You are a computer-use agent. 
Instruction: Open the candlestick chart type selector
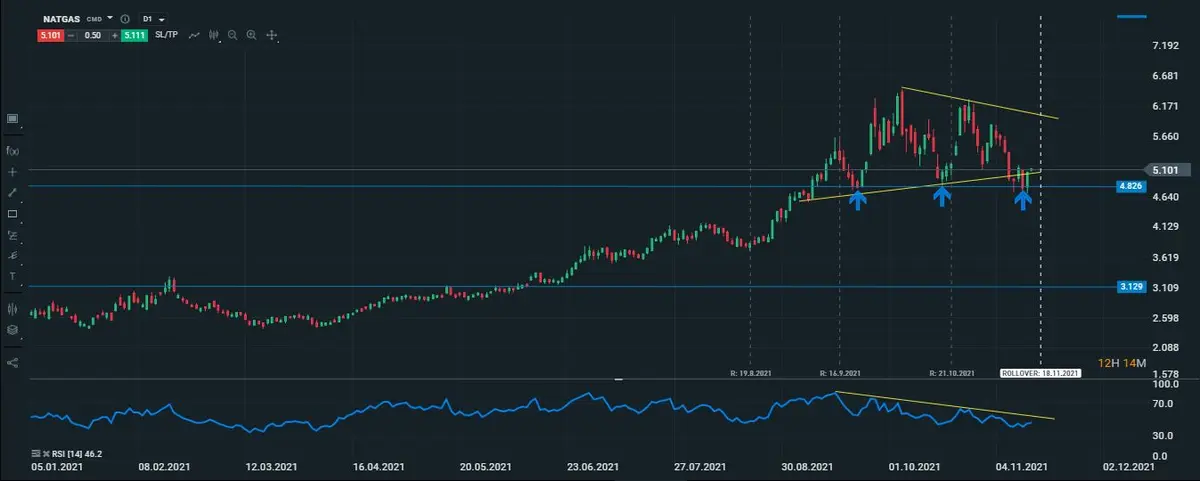tap(213, 35)
